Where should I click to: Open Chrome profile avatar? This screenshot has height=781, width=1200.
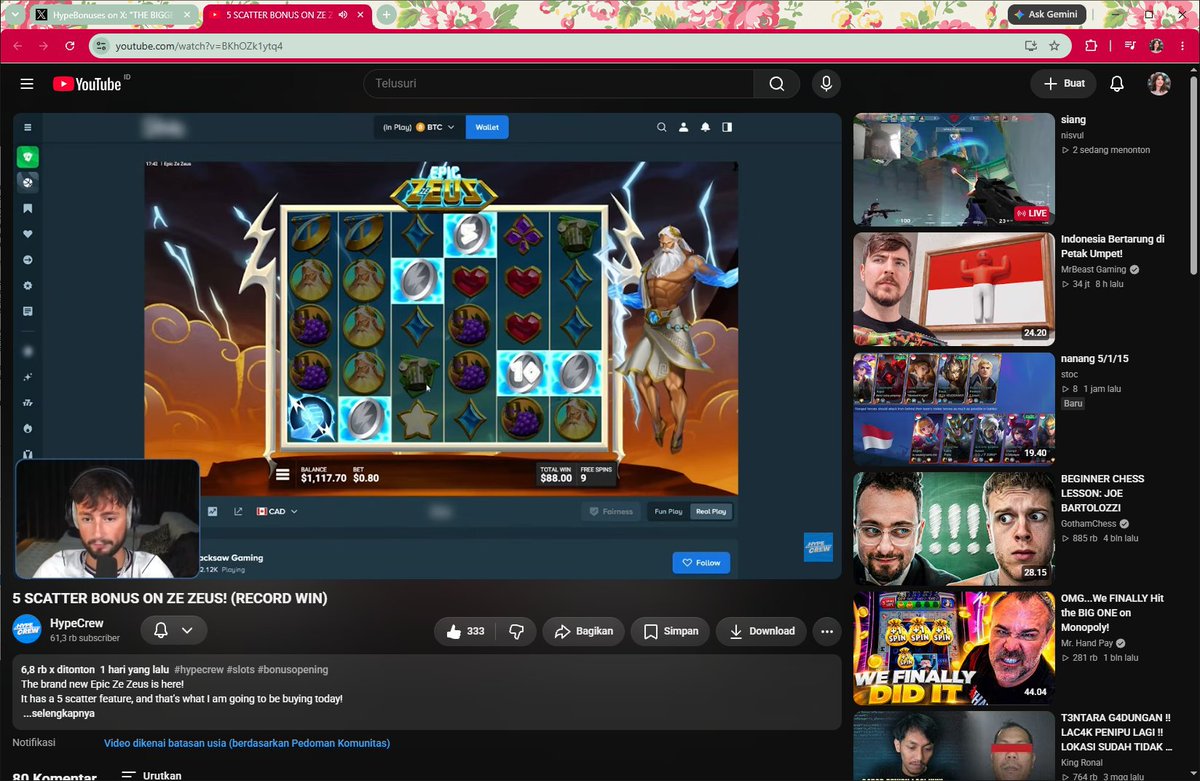coord(1157,46)
